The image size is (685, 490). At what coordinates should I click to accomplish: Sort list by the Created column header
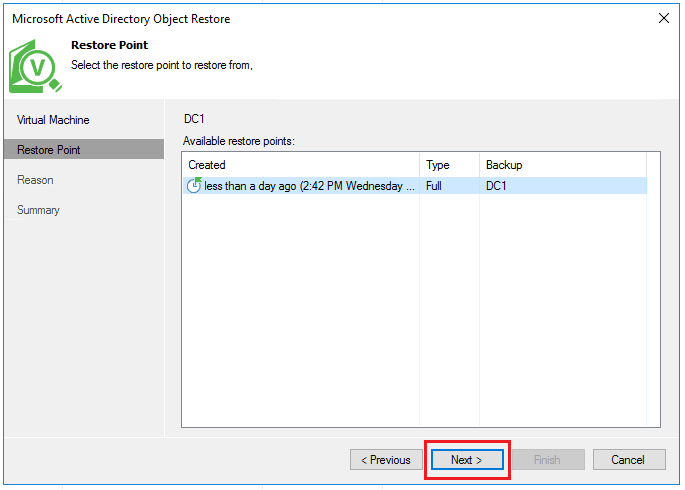[x=300, y=165]
